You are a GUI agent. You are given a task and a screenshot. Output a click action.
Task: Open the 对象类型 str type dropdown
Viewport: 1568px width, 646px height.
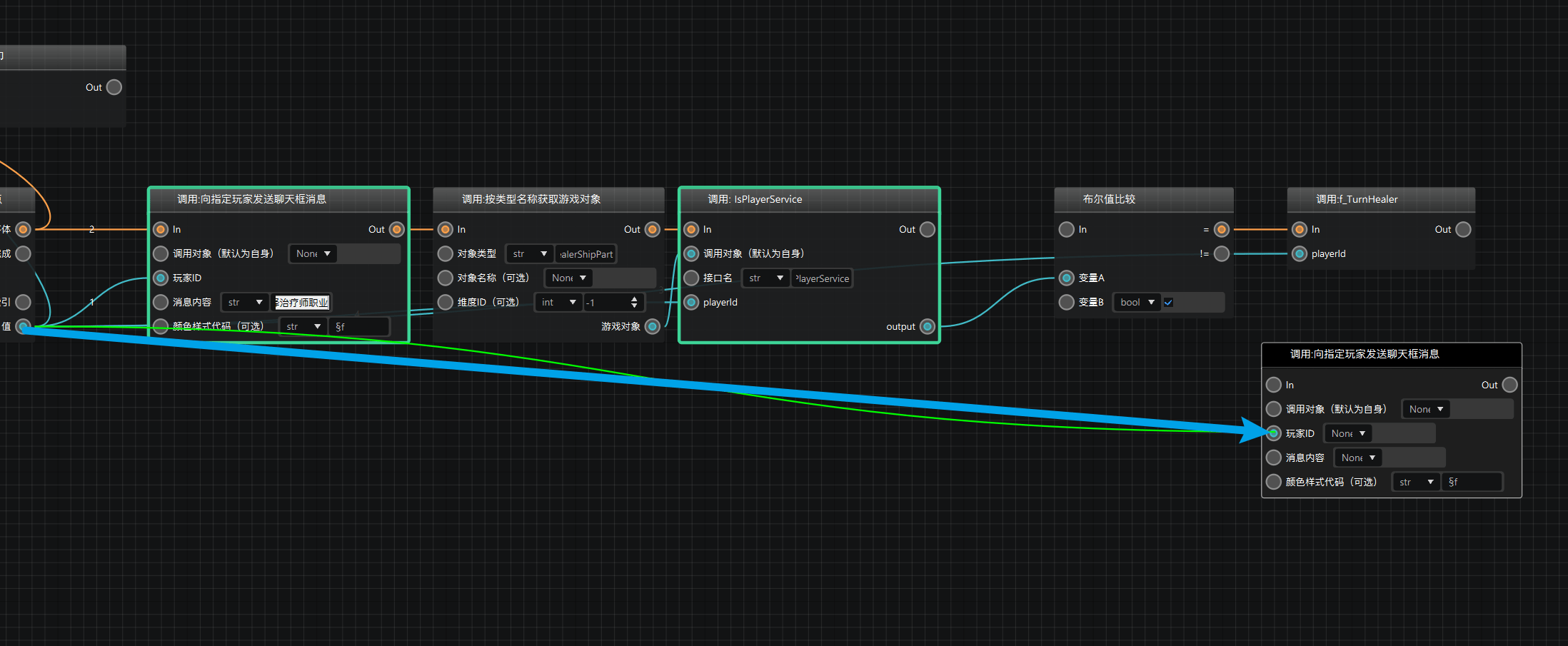[530, 253]
